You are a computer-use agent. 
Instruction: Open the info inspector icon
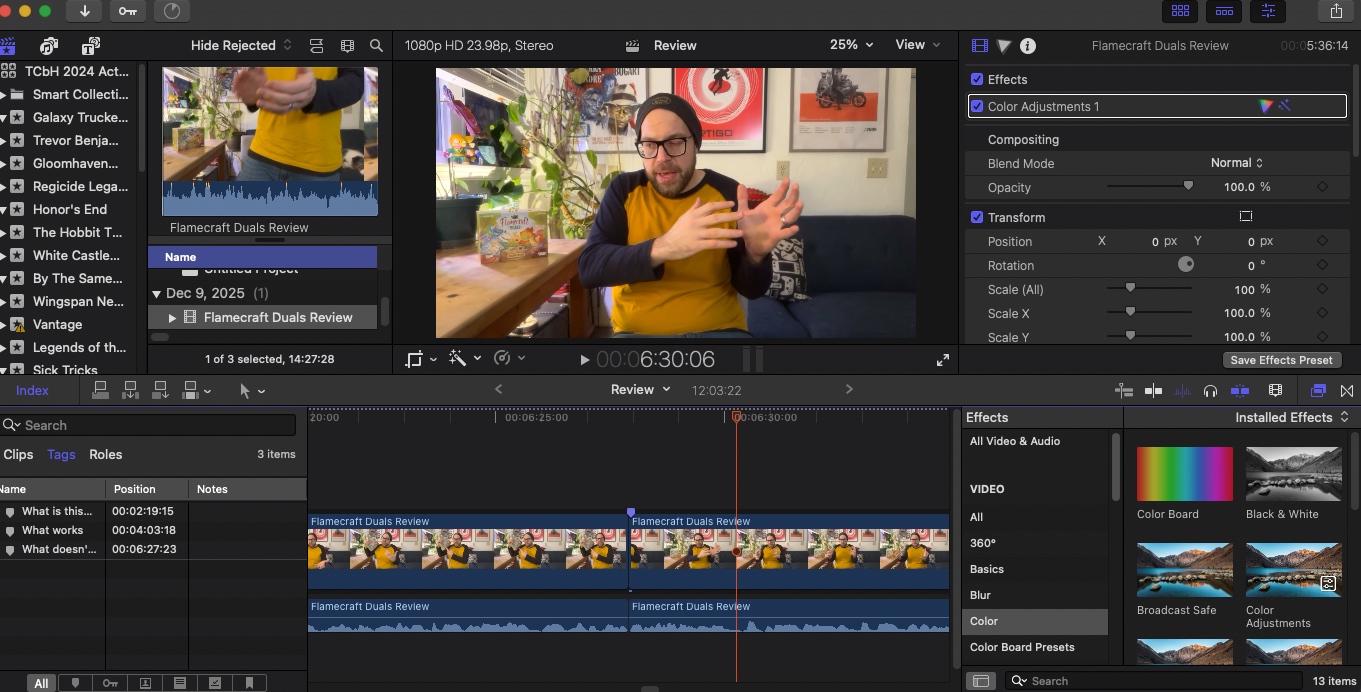[x=1027, y=46]
